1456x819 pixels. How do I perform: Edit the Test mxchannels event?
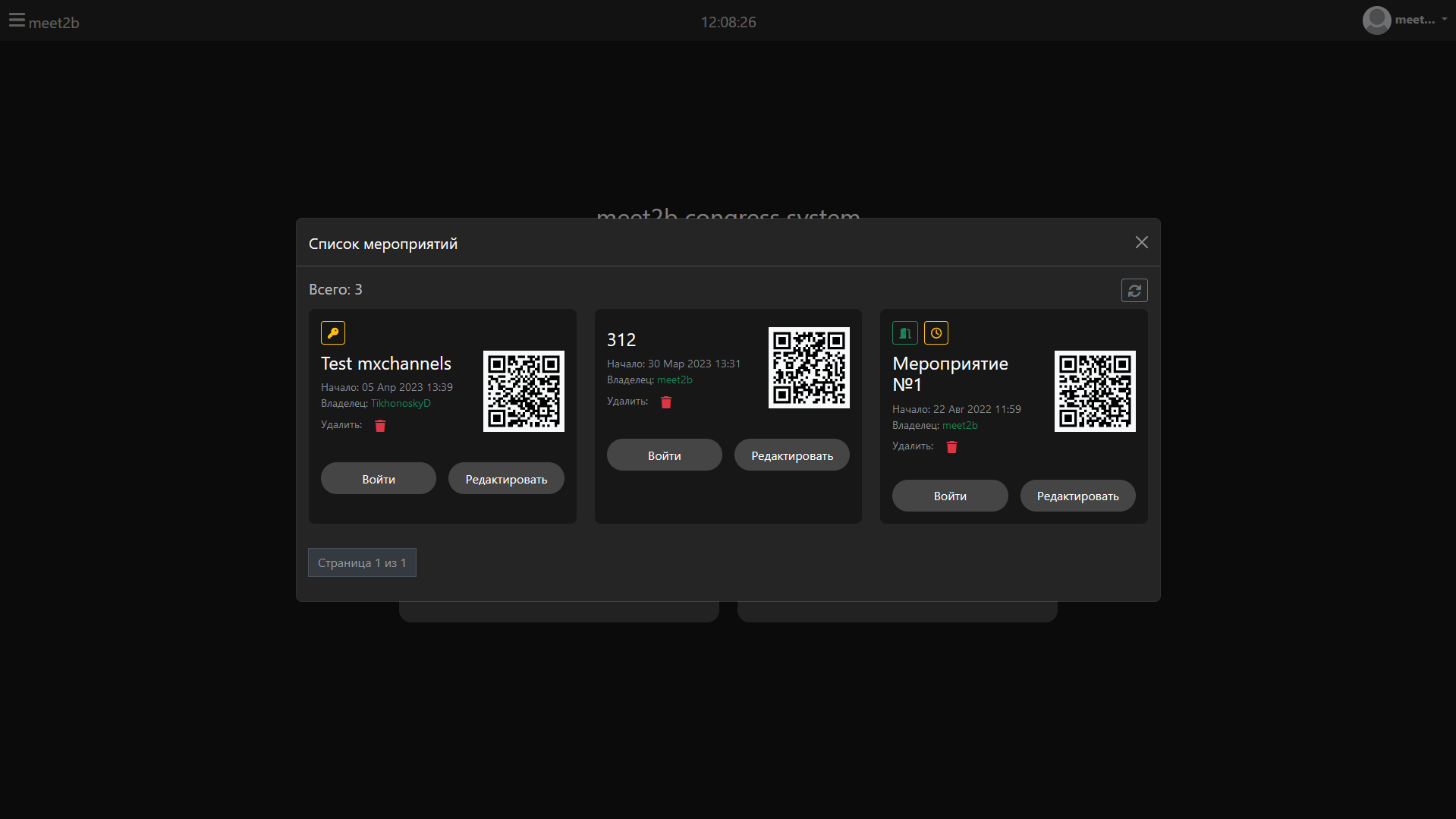click(506, 479)
